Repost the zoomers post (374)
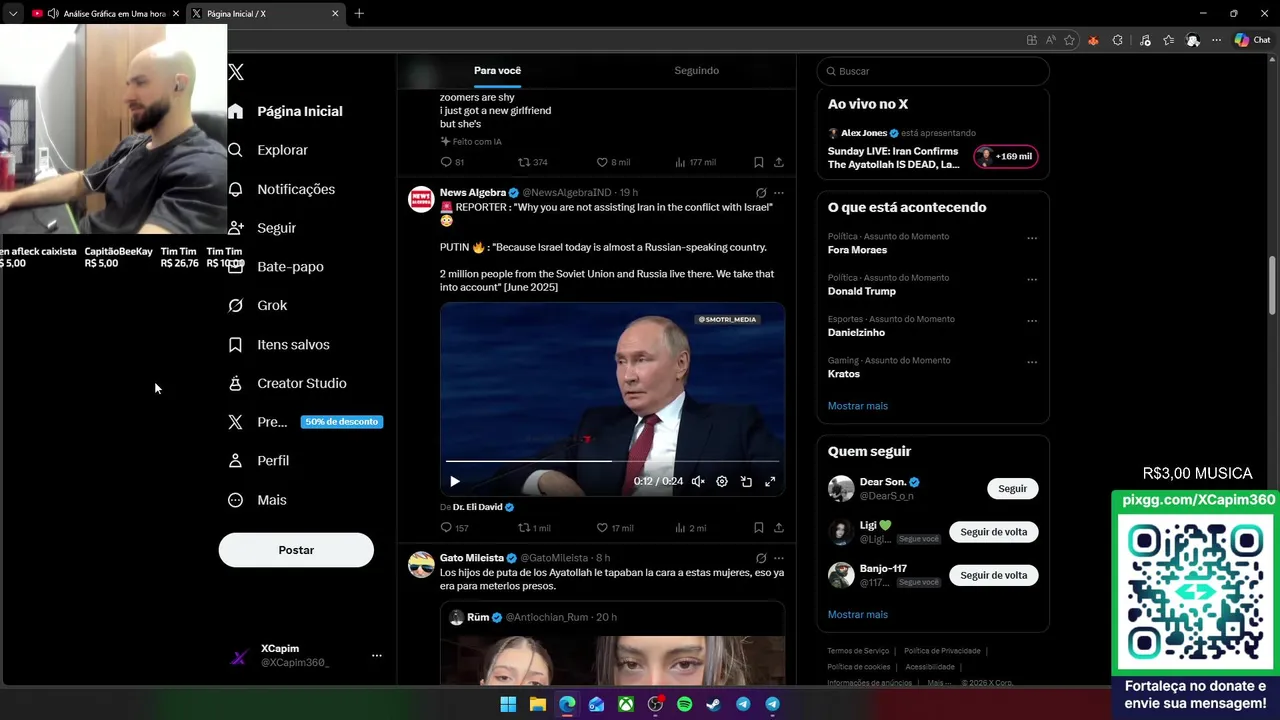Screen dimensions: 1280x720 click(532, 162)
